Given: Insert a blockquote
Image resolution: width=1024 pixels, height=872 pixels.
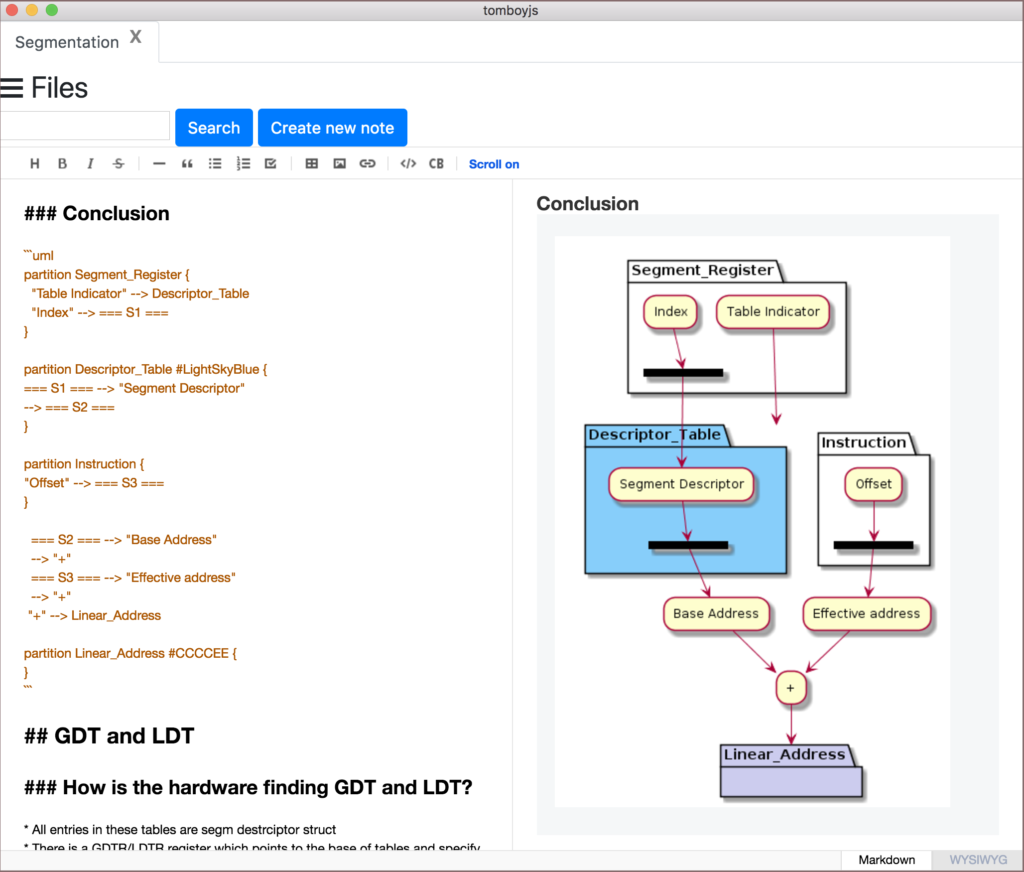Looking at the screenshot, I should point(187,164).
